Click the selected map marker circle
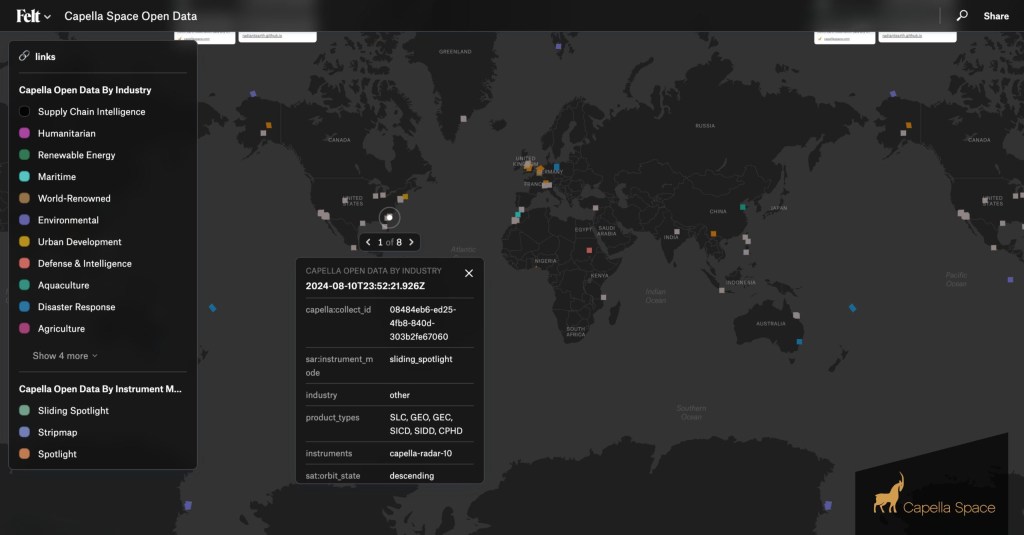The height and width of the screenshot is (535, 1024). click(x=389, y=217)
